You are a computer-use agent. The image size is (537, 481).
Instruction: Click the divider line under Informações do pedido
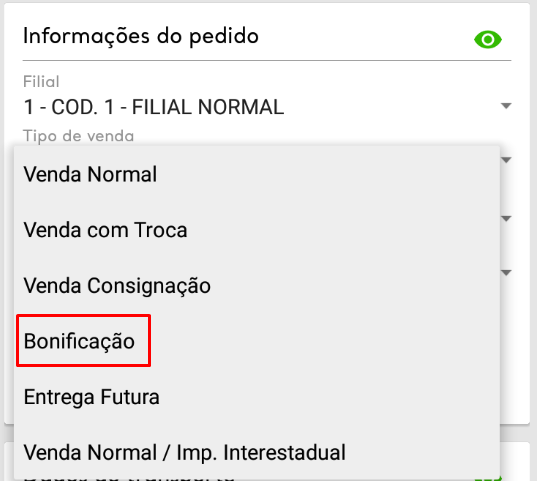[x=267, y=61]
